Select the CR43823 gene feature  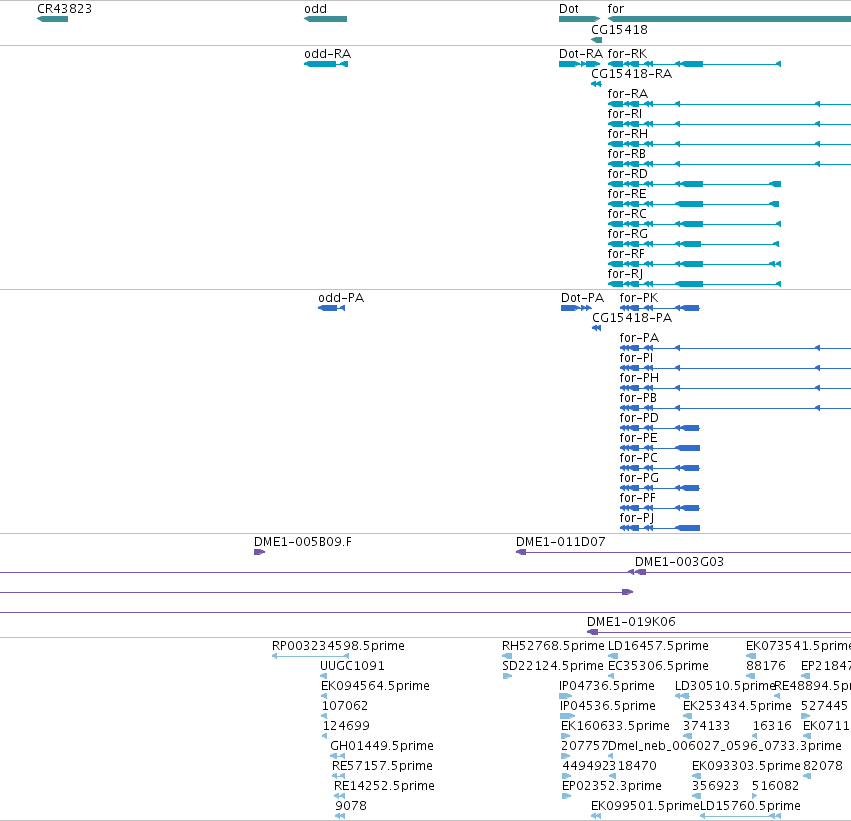52,19
